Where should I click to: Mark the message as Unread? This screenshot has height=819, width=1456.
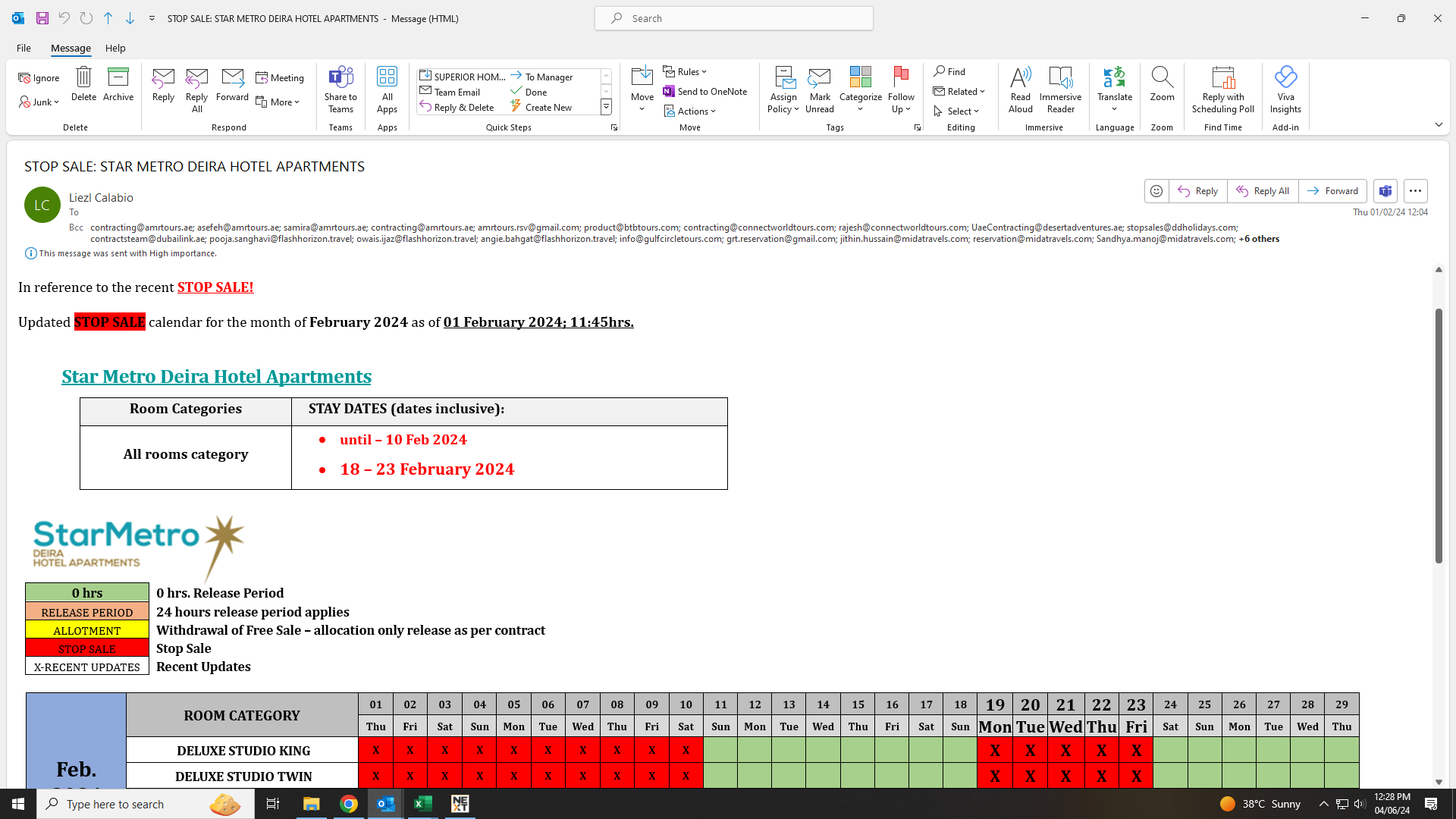pos(820,89)
